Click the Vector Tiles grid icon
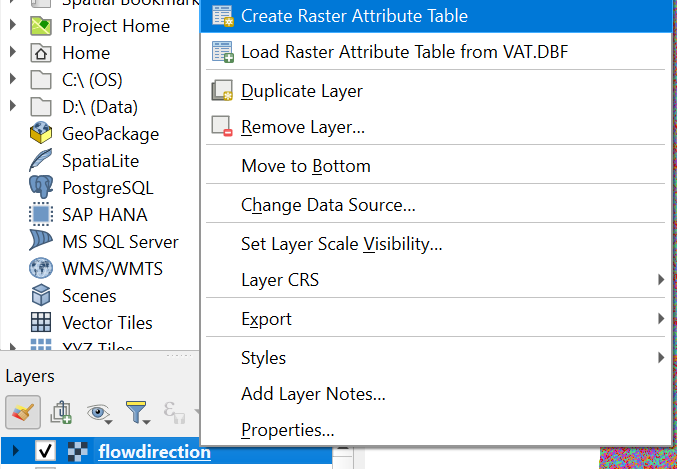The width and height of the screenshot is (677, 469). click(x=41, y=322)
